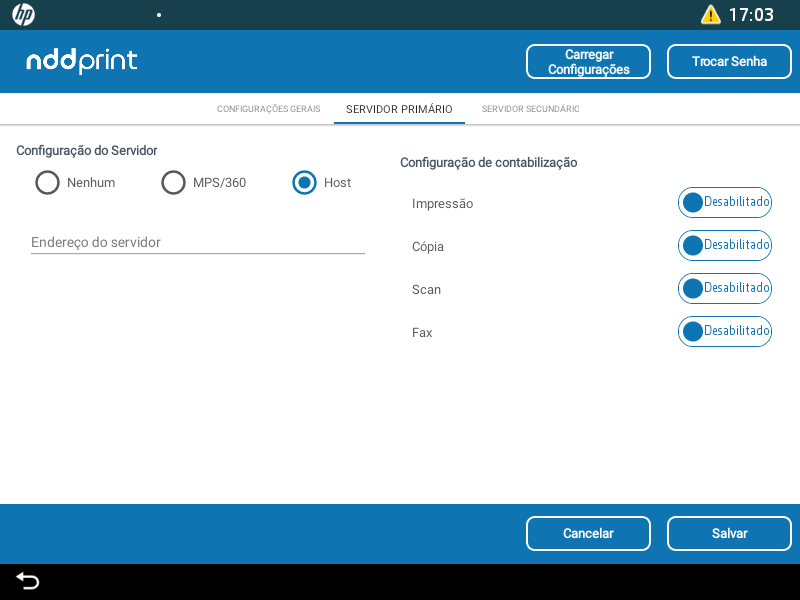Open the Configurações Gerais tab
800x600 pixels.
click(x=268, y=109)
